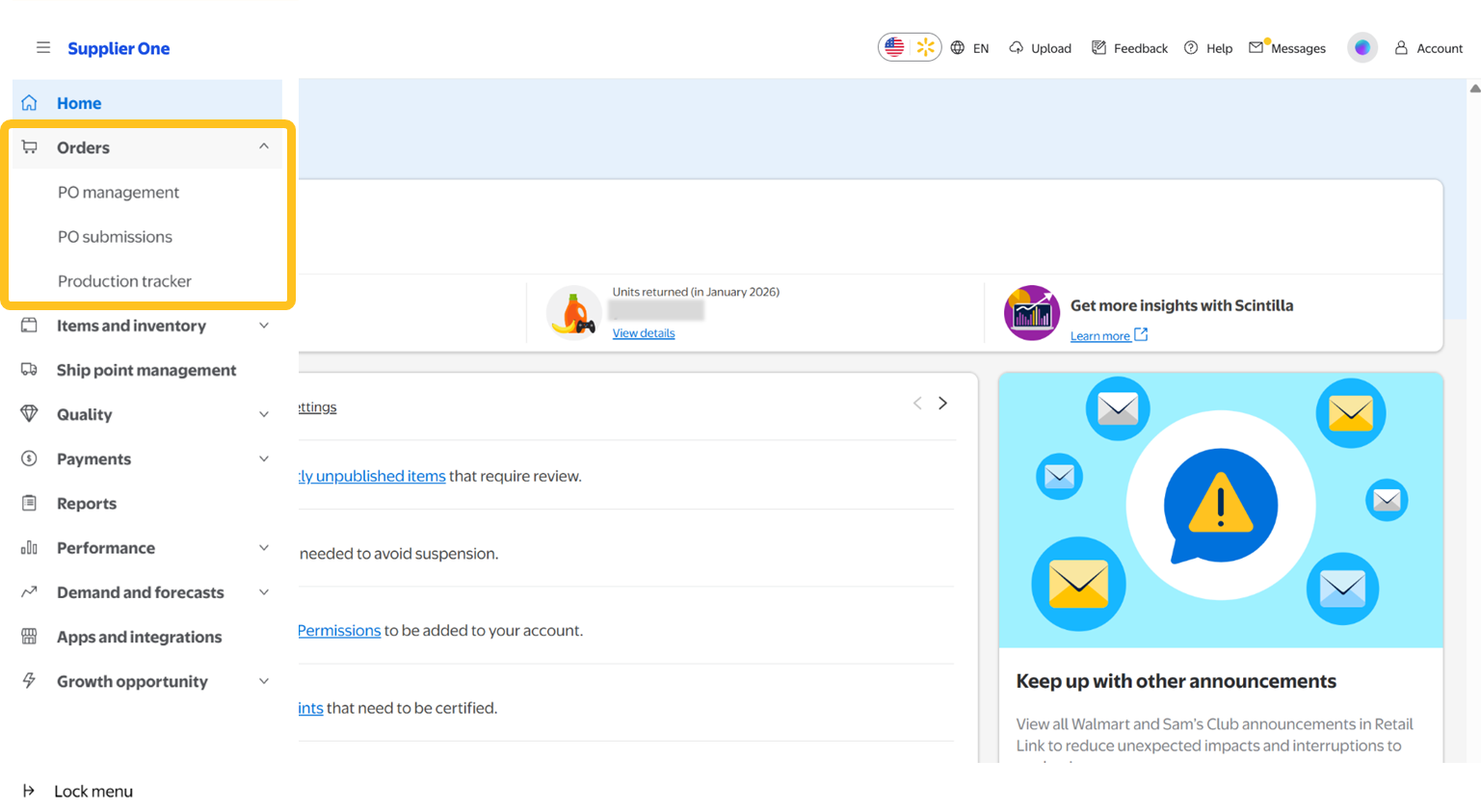
Task: Open Ship point management
Action: click(146, 370)
